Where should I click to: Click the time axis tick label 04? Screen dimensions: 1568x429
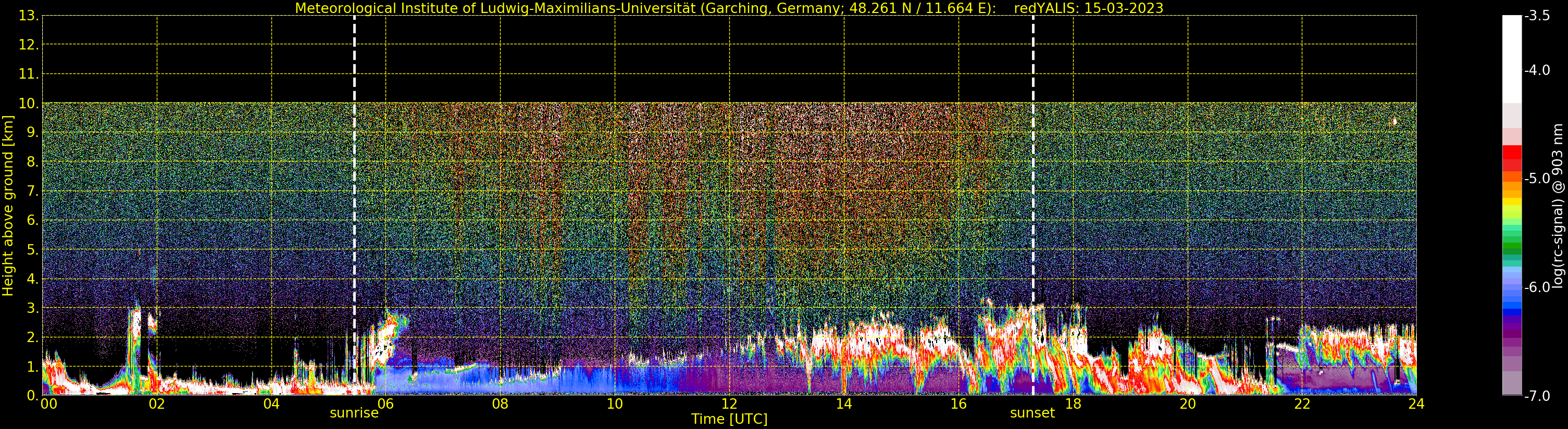[x=271, y=404]
